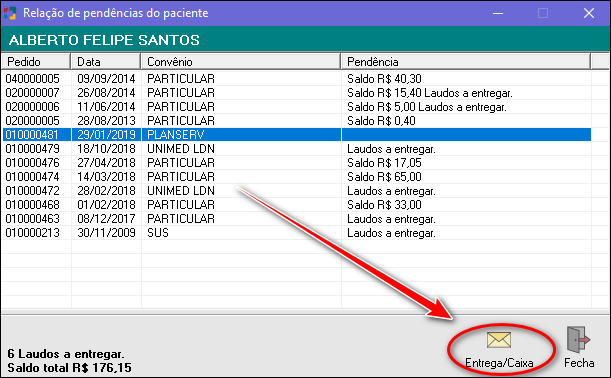Image resolution: width=611 pixels, height=378 pixels.
Task: Click the Saldo total R$ 176,15 text
Action: [x=69, y=368]
